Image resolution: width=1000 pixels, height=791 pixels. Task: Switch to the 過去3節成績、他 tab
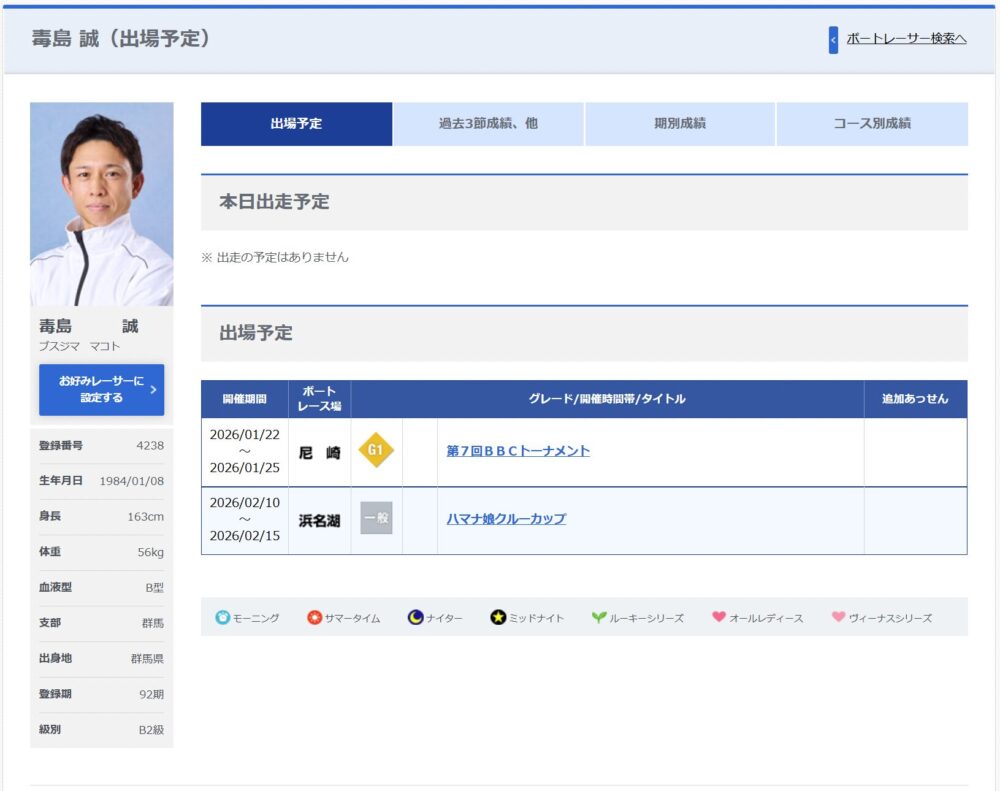(488, 124)
